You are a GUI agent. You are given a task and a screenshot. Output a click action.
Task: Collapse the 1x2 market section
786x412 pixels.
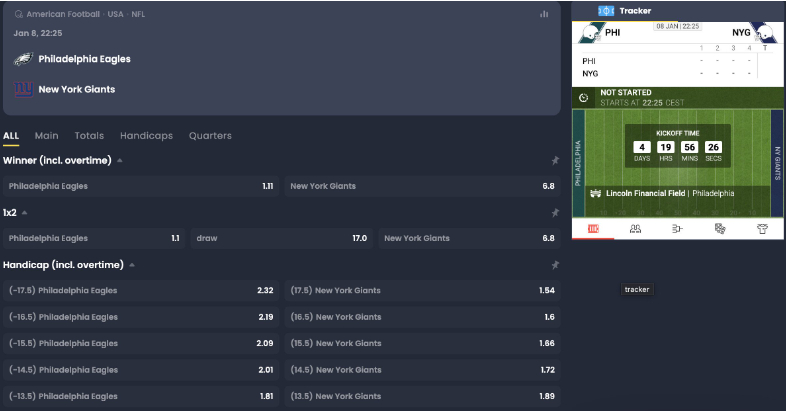(x=25, y=213)
